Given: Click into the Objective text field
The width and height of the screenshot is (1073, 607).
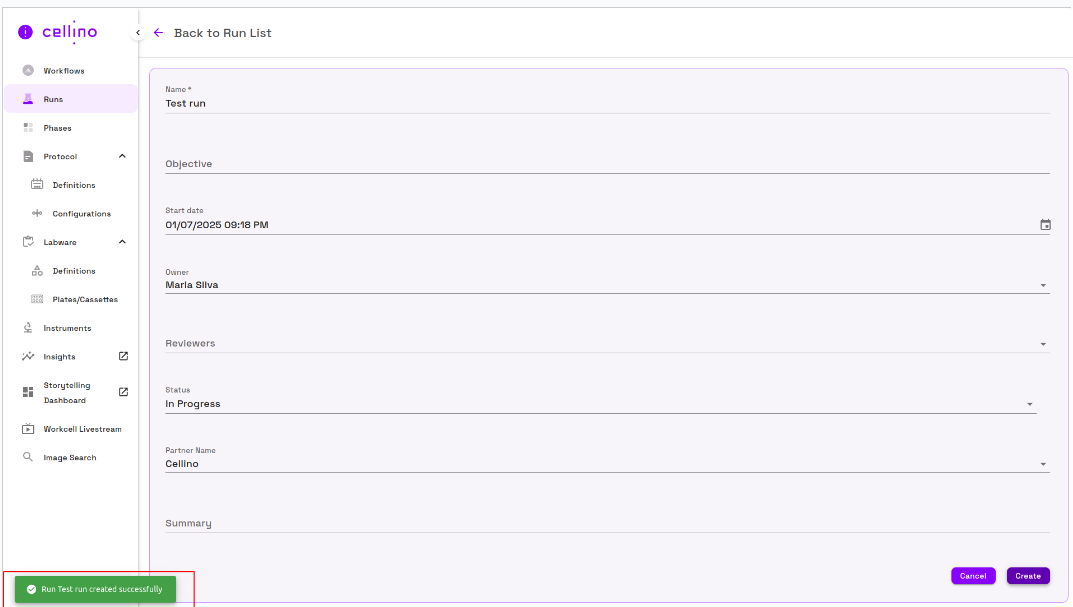Looking at the screenshot, I should click(600, 164).
